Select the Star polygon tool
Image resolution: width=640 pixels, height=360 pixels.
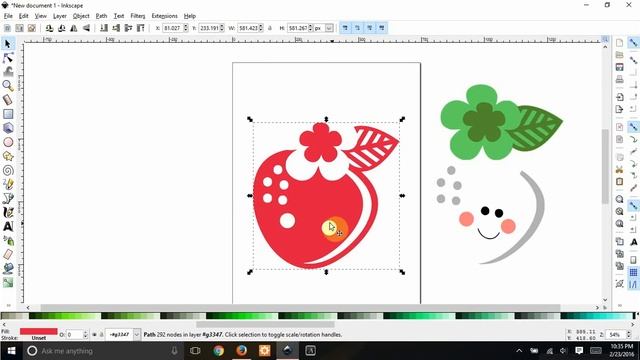click(8, 156)
